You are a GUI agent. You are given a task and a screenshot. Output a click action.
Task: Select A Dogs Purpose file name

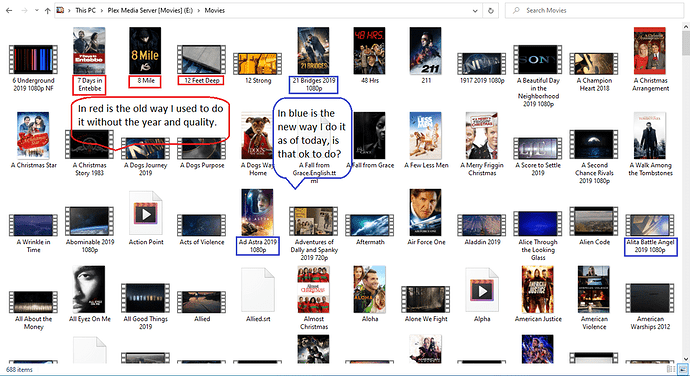(x=202, y=166)
